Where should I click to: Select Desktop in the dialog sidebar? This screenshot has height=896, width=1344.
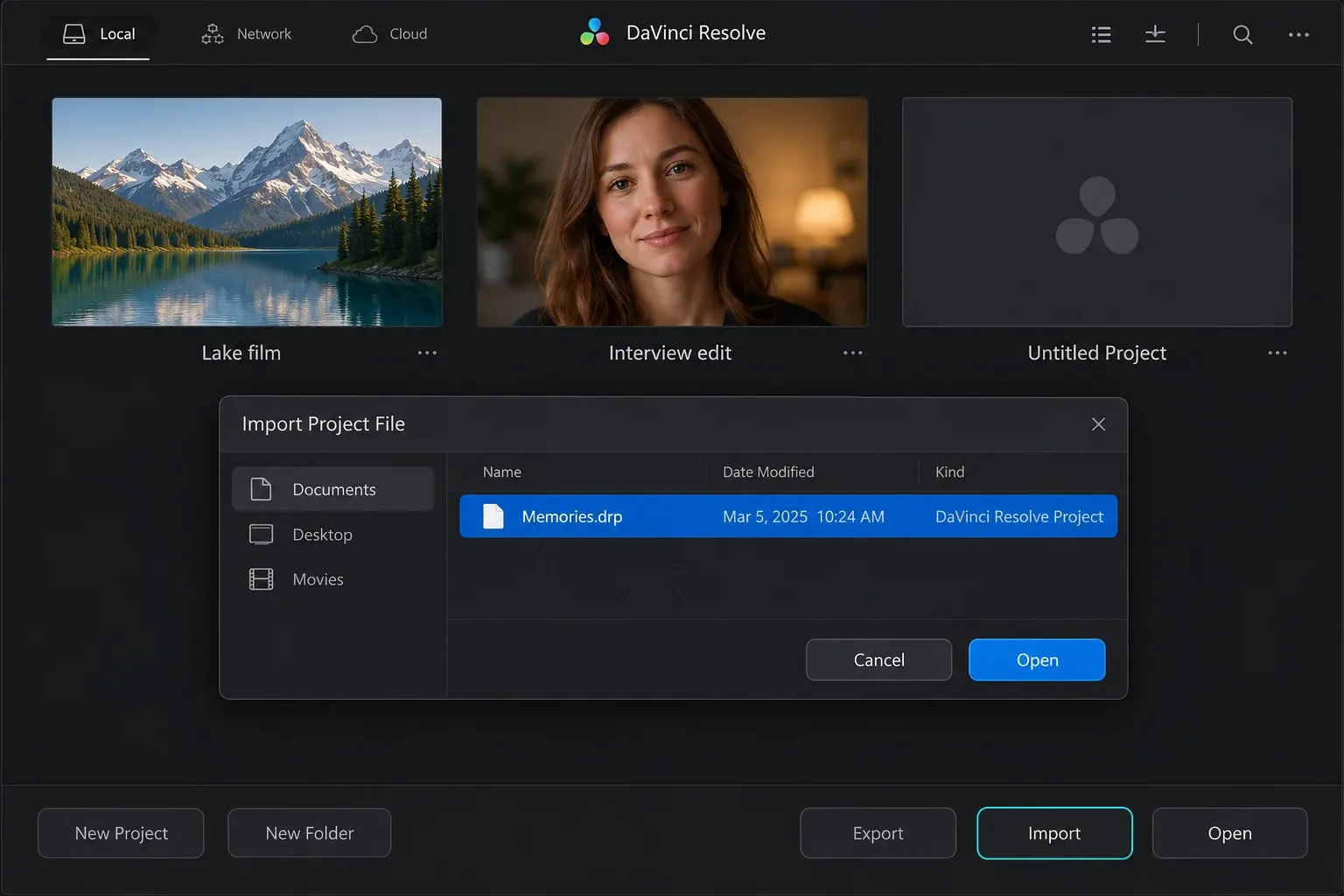pos(333,535)
